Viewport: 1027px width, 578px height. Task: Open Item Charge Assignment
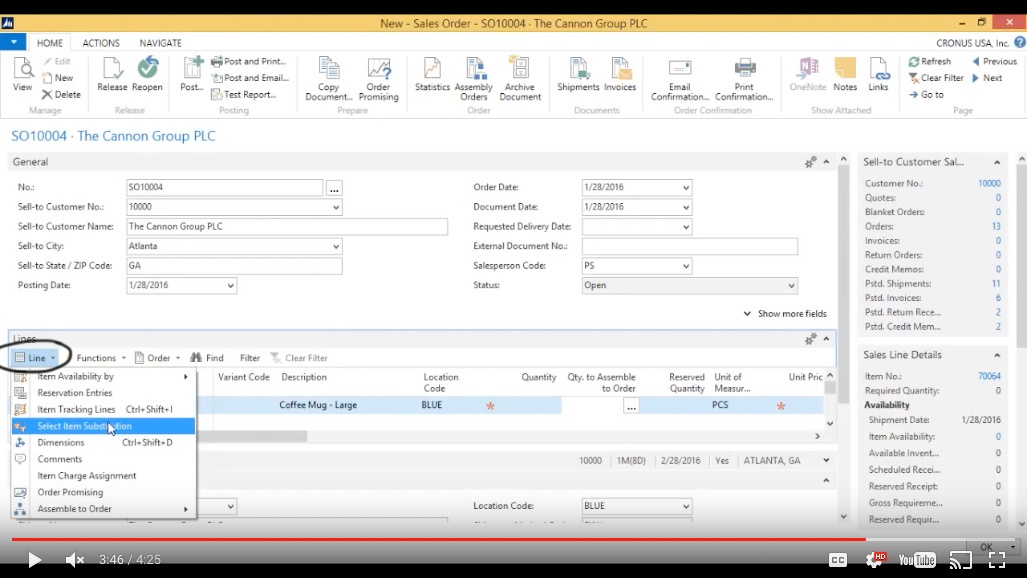coord(103,476)
